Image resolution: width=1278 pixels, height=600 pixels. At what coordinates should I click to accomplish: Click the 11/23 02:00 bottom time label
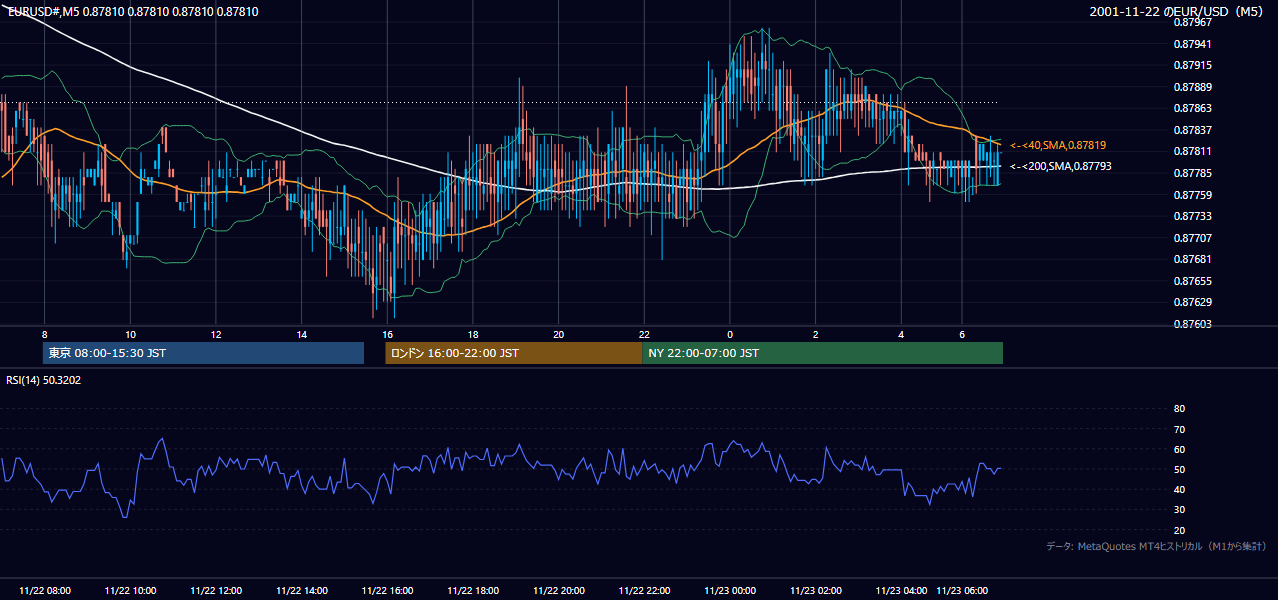click(816, 590)
